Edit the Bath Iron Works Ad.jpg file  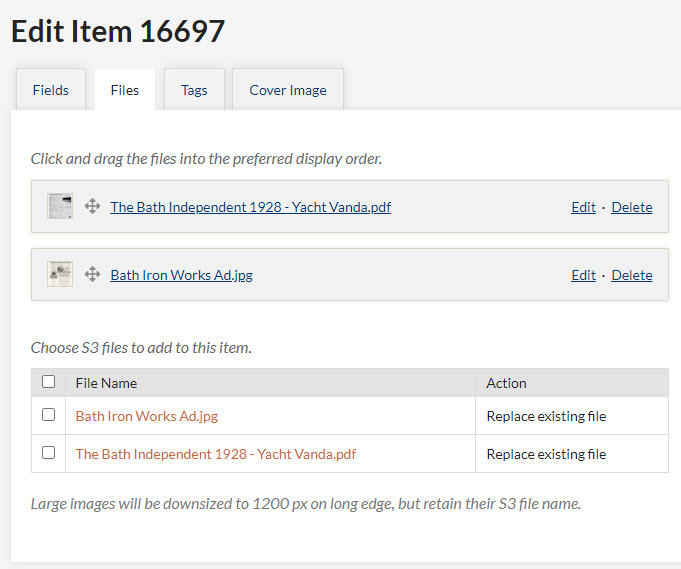583,275
